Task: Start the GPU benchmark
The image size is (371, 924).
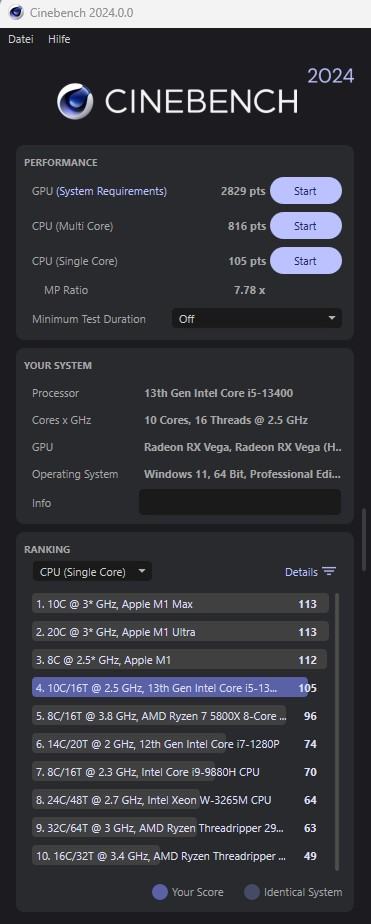Action: 306,191
